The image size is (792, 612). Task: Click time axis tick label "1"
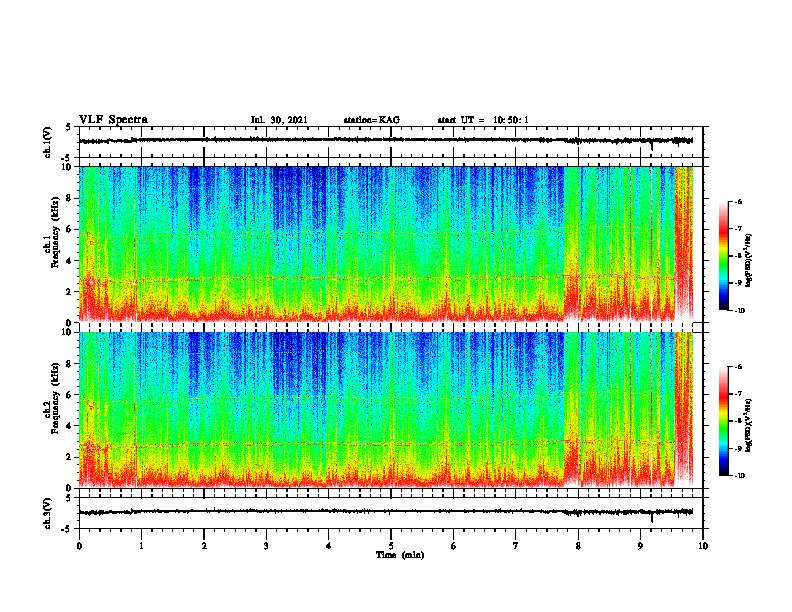[141, 546]
